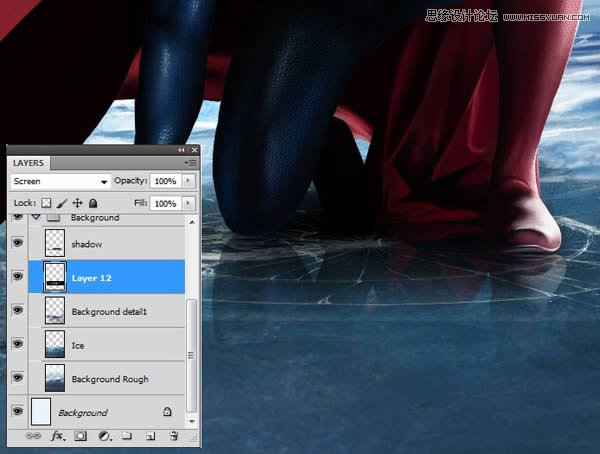
Task: Delete layer with trash icon
Action: (x=173, y=436)
